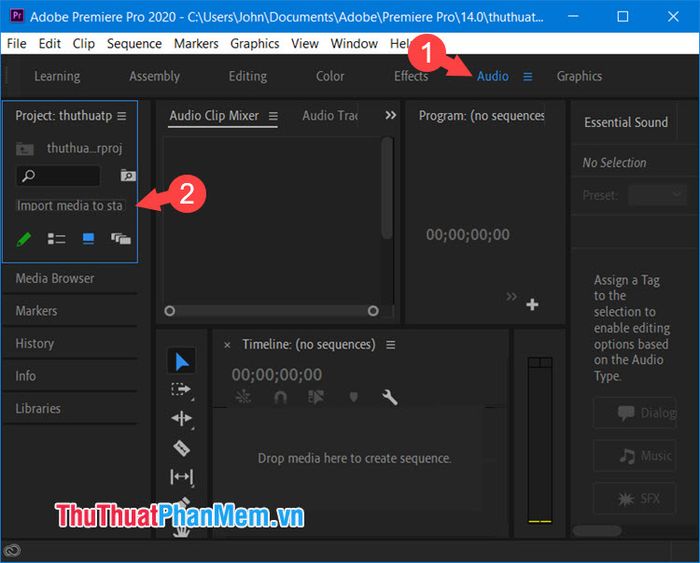Switch to Editing workspace
The height and width of the screenshot is (563, 700).
tap(248, 76)
